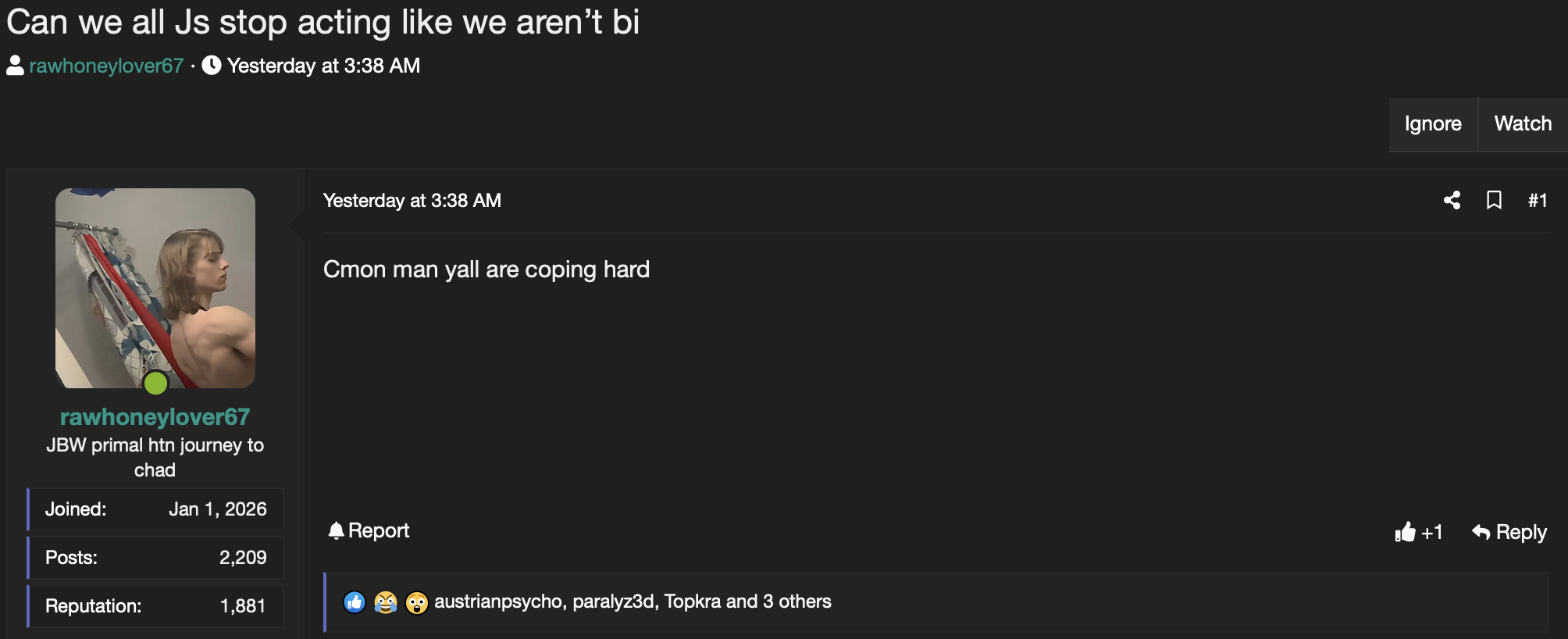Screen dimensions: 1568x639
Task: Click the thumbs-up +1 icon
Action: (1406, 533)
